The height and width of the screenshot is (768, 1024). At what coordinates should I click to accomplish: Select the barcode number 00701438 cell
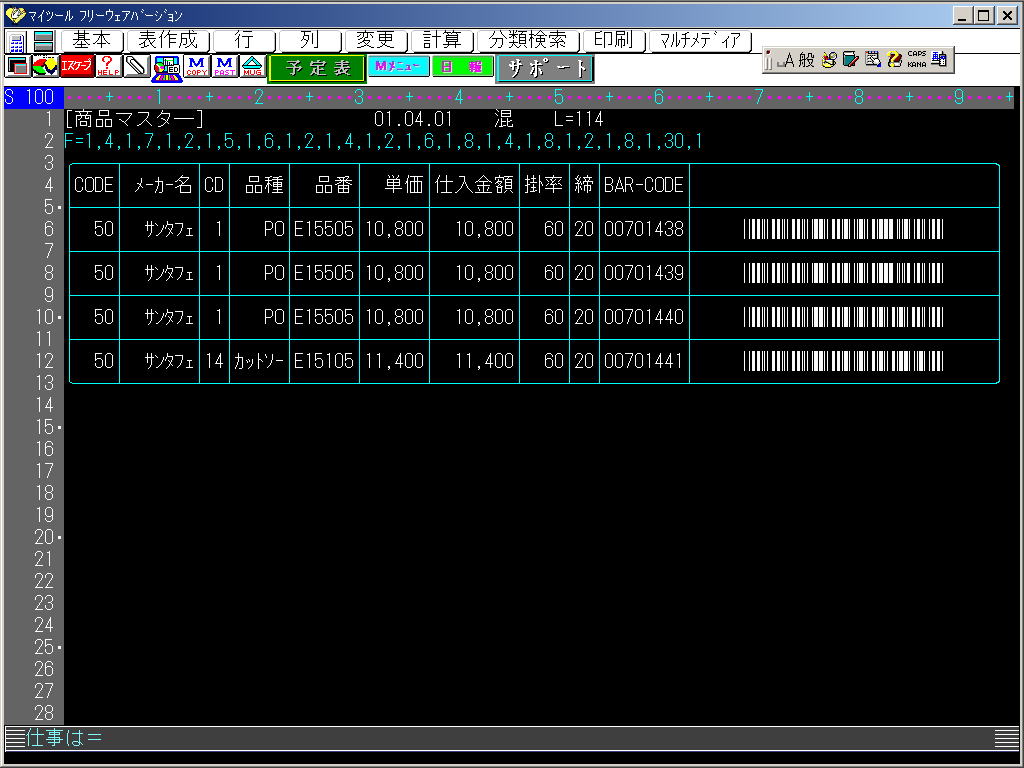click(644, 229)
